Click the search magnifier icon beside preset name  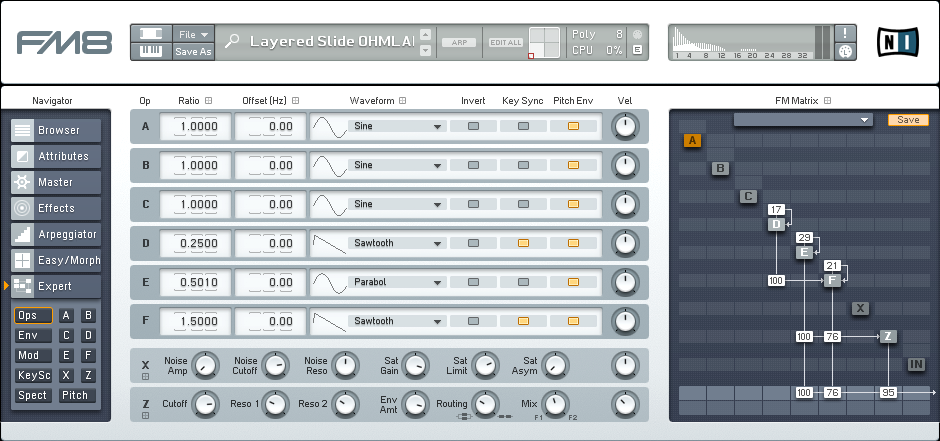point(232,41)
